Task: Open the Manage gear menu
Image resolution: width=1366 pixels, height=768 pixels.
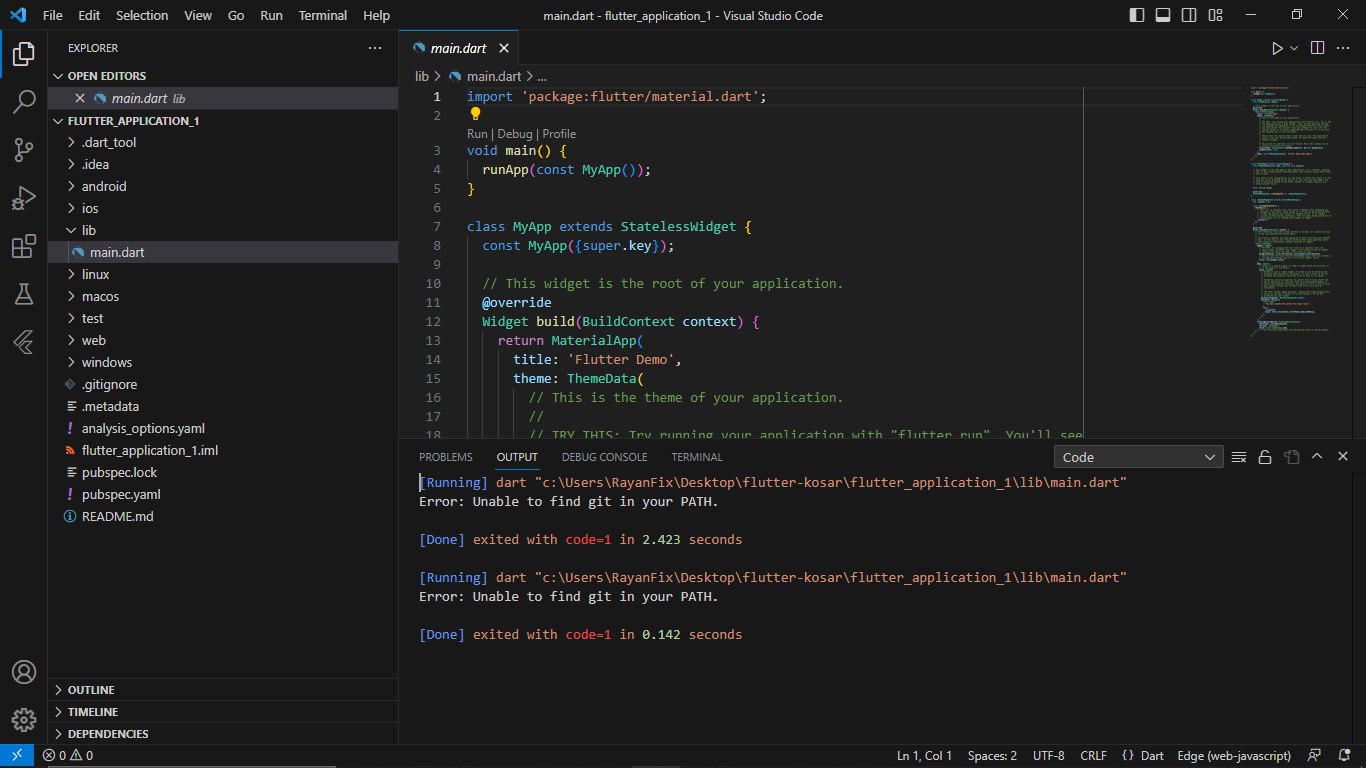Action: coord(24,719)
